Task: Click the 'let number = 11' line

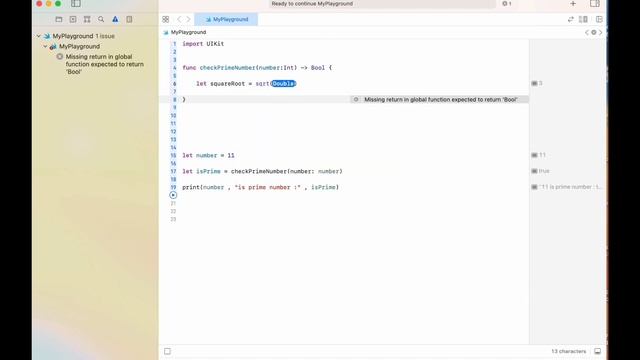Action: pos(208,156)
